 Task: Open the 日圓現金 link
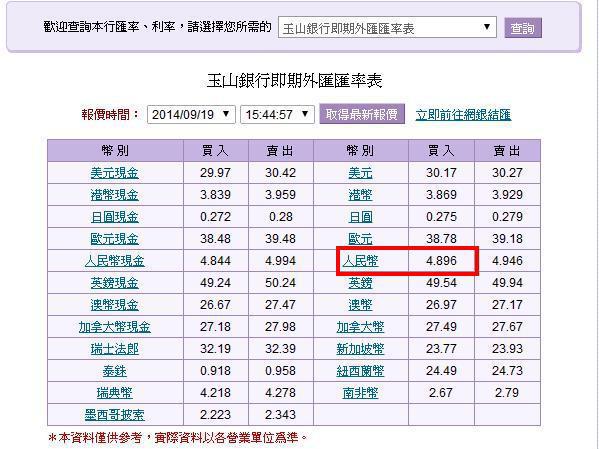click(115, 217)
